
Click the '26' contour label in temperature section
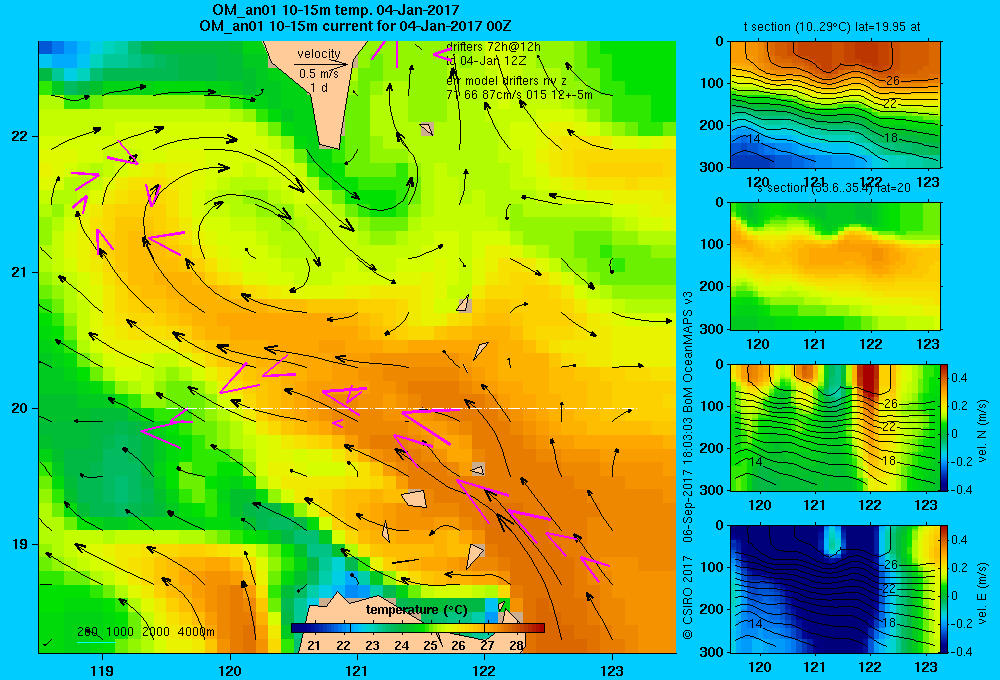[x=892, y=81]
